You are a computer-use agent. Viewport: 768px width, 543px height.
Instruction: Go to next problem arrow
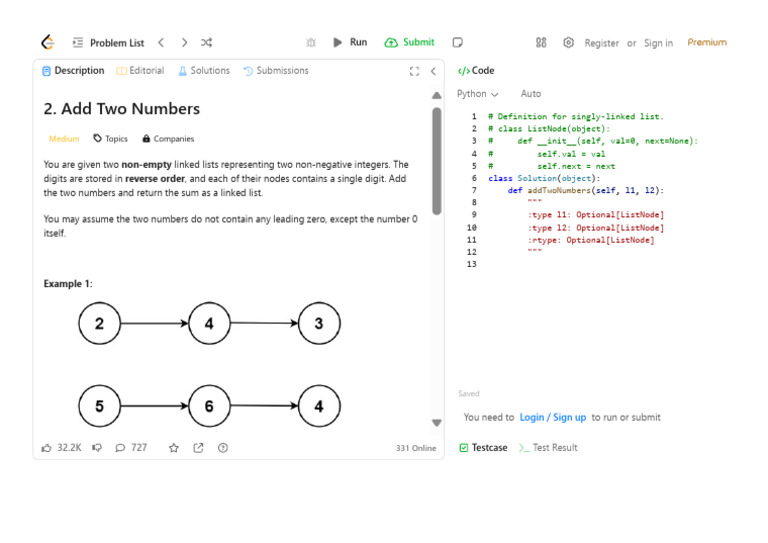click(184, 43)
